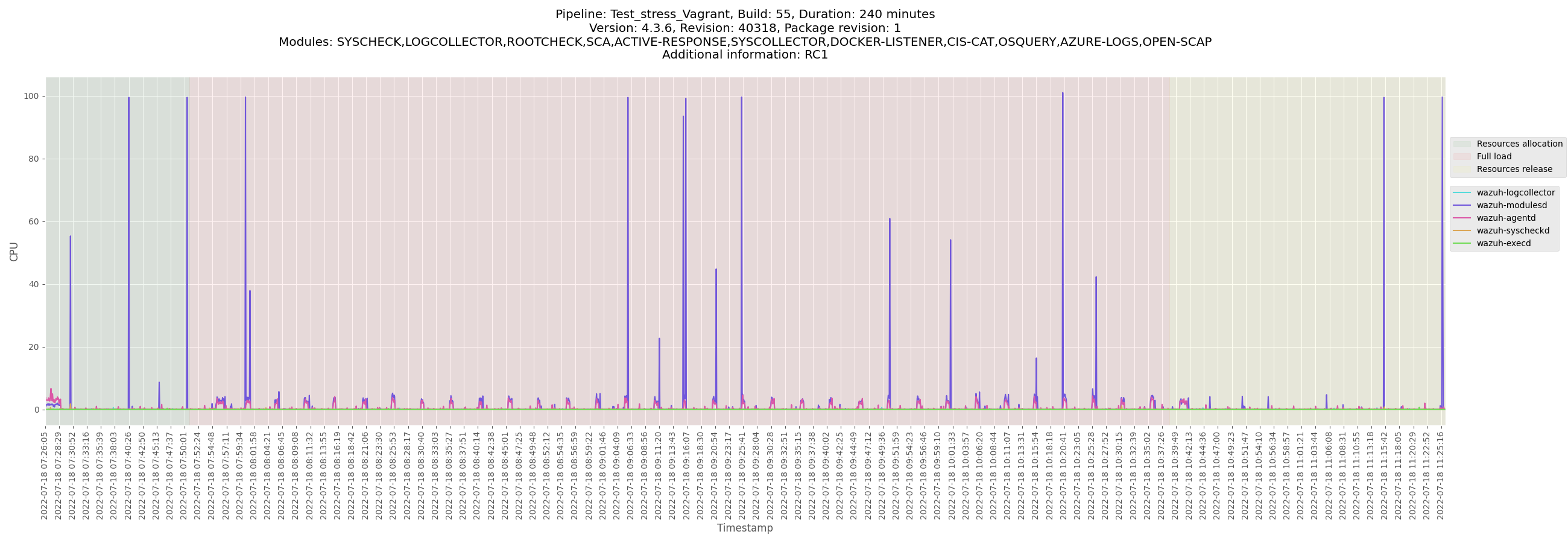Click the Additional information: RC1 text
The height and width of the screenshot is (543, 1568).
(x=744, y=55)
